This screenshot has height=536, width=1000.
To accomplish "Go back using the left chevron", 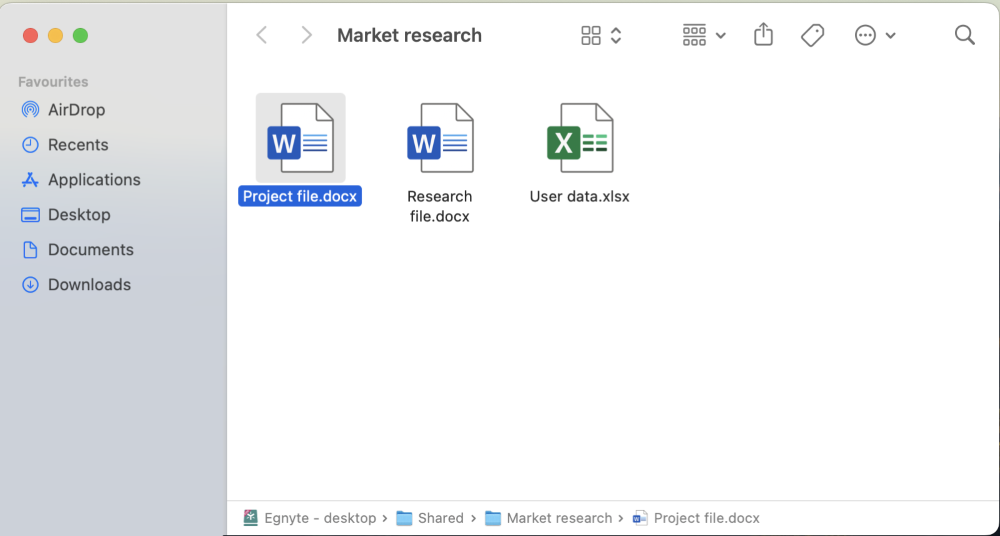I will 262,35.
